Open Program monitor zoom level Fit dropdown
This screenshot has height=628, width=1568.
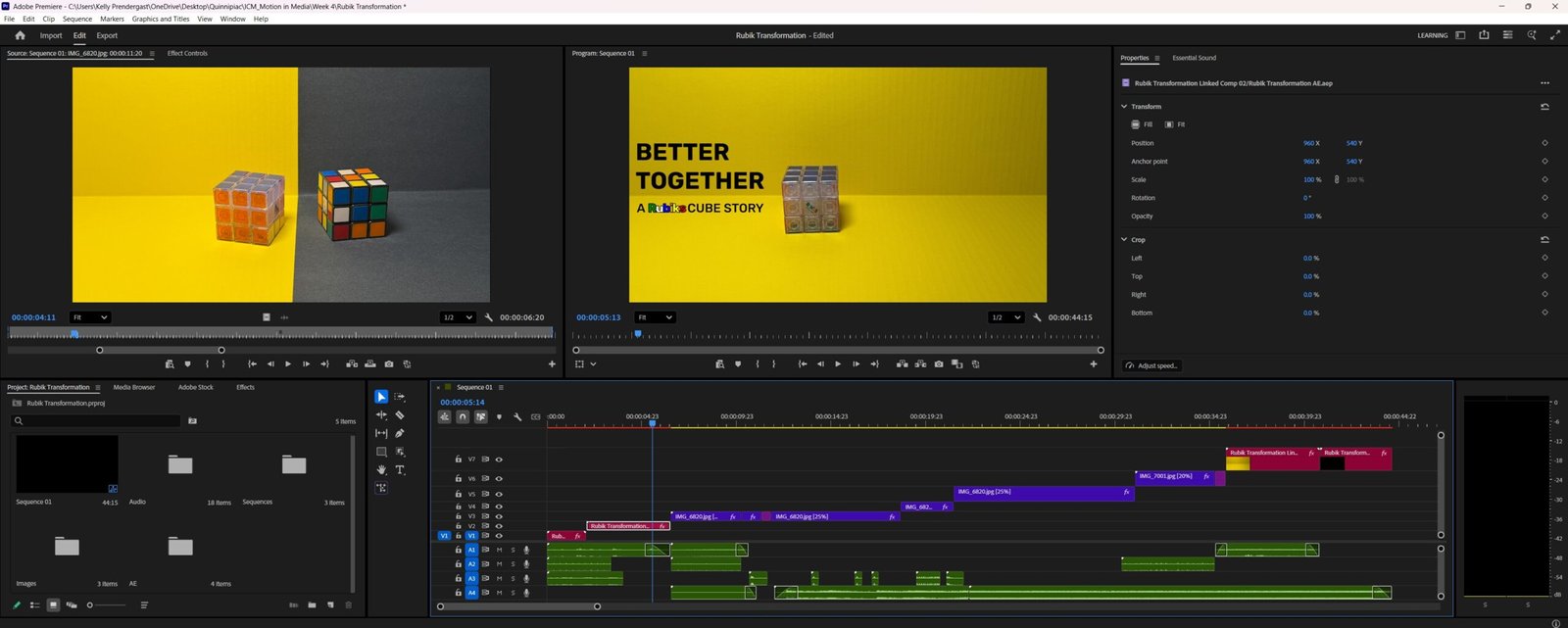pyautogui.click(x=656, y=317)
